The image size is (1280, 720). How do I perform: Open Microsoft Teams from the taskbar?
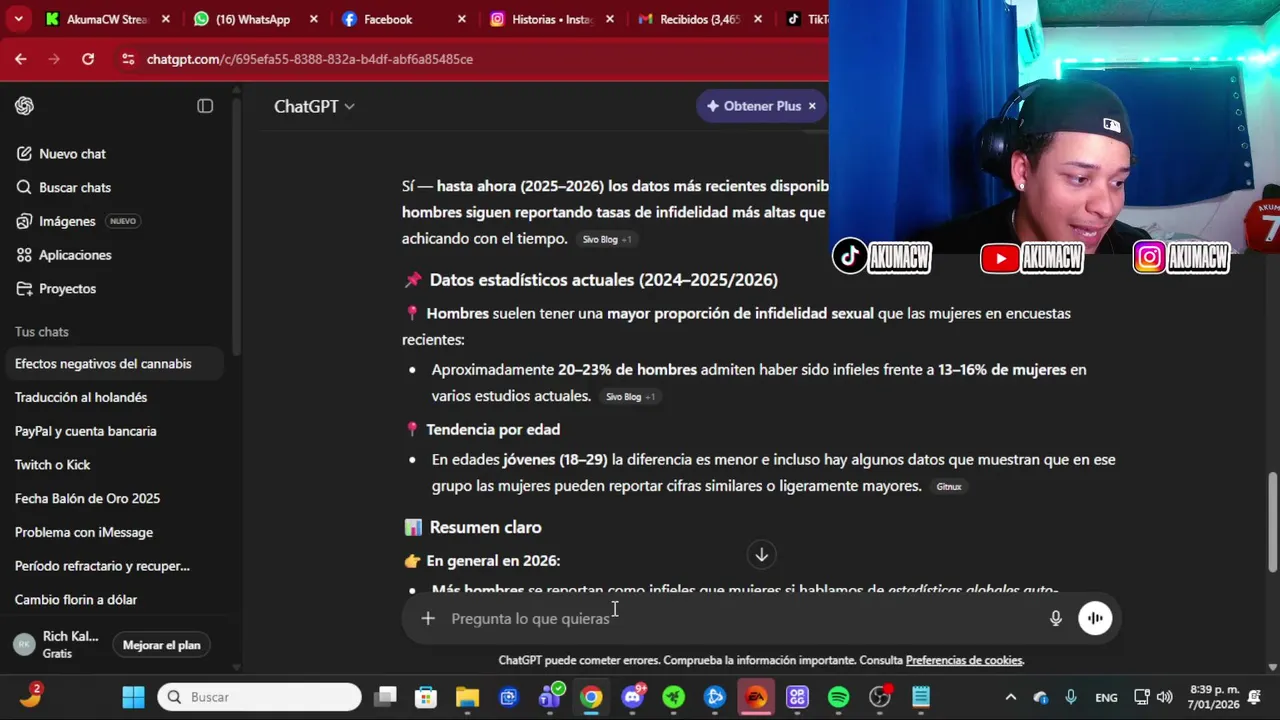pyautogui.click(x=549, y=697)
